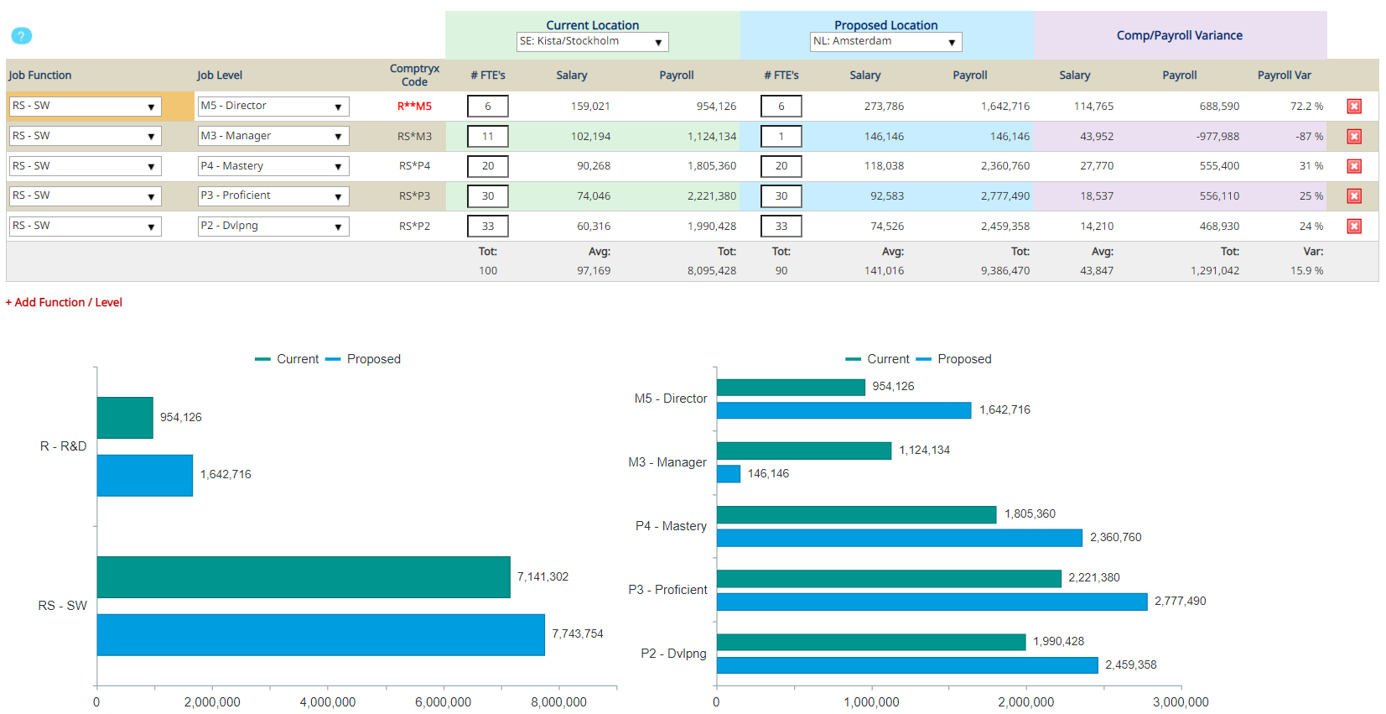Open the Job Level dropdown showing P2 - Dvlpng
This screenshot has height=714, width=1386.
tap(272, 226)
